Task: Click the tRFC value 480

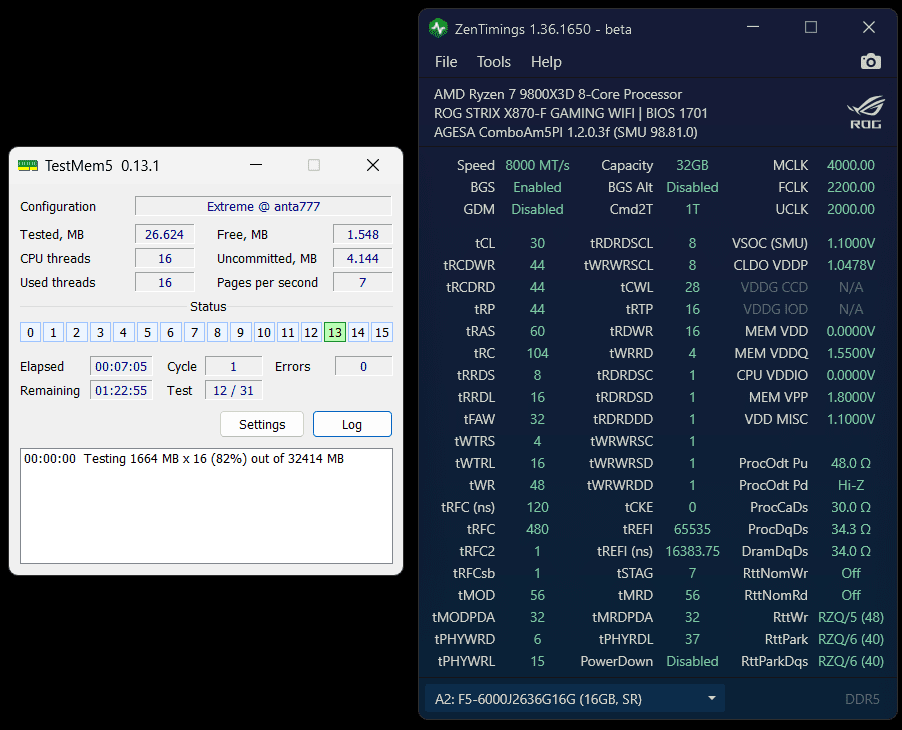Action: point(537,529)
